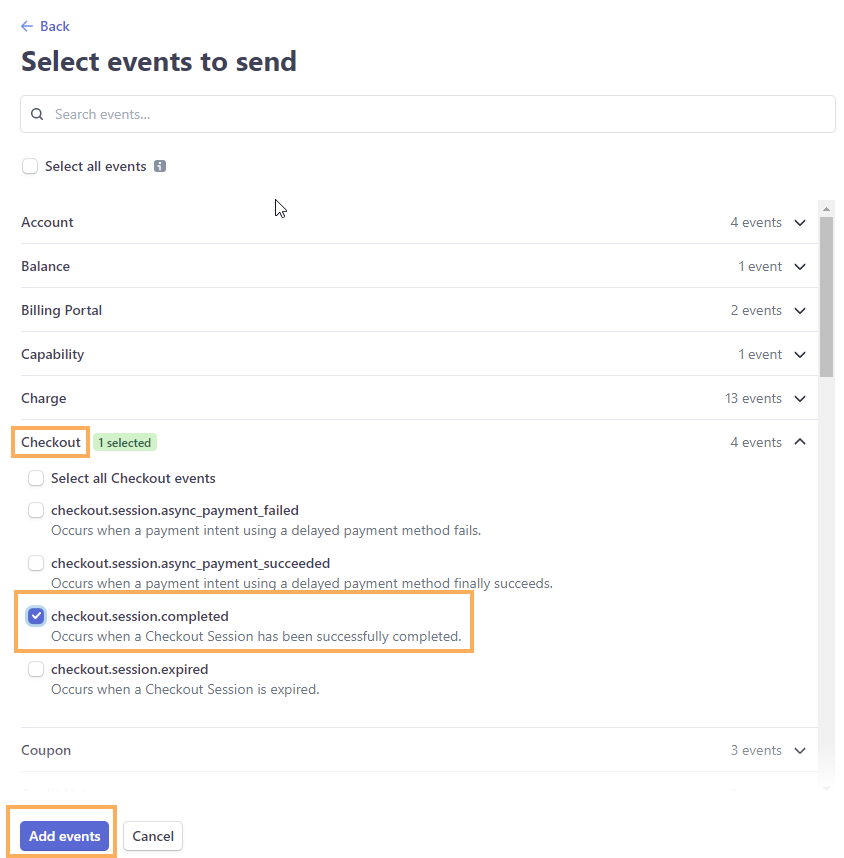
Task: Check checkout.session.expired checkbox
Action: coord(36,669)
